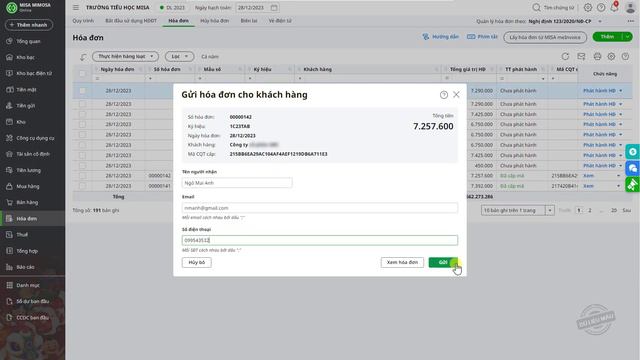Open CCDC ban đầu in sidebar
The image size is (640, 360).
tap(32, 318)
